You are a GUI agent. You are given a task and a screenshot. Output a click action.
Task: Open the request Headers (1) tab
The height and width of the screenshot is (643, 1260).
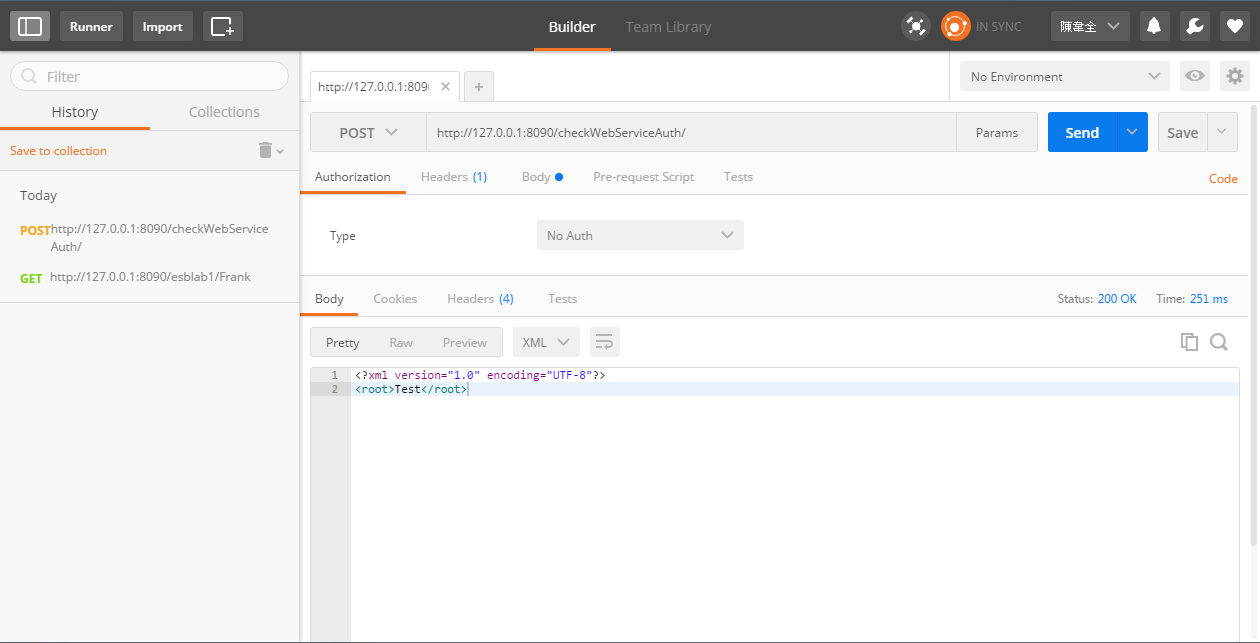point(454,177)
